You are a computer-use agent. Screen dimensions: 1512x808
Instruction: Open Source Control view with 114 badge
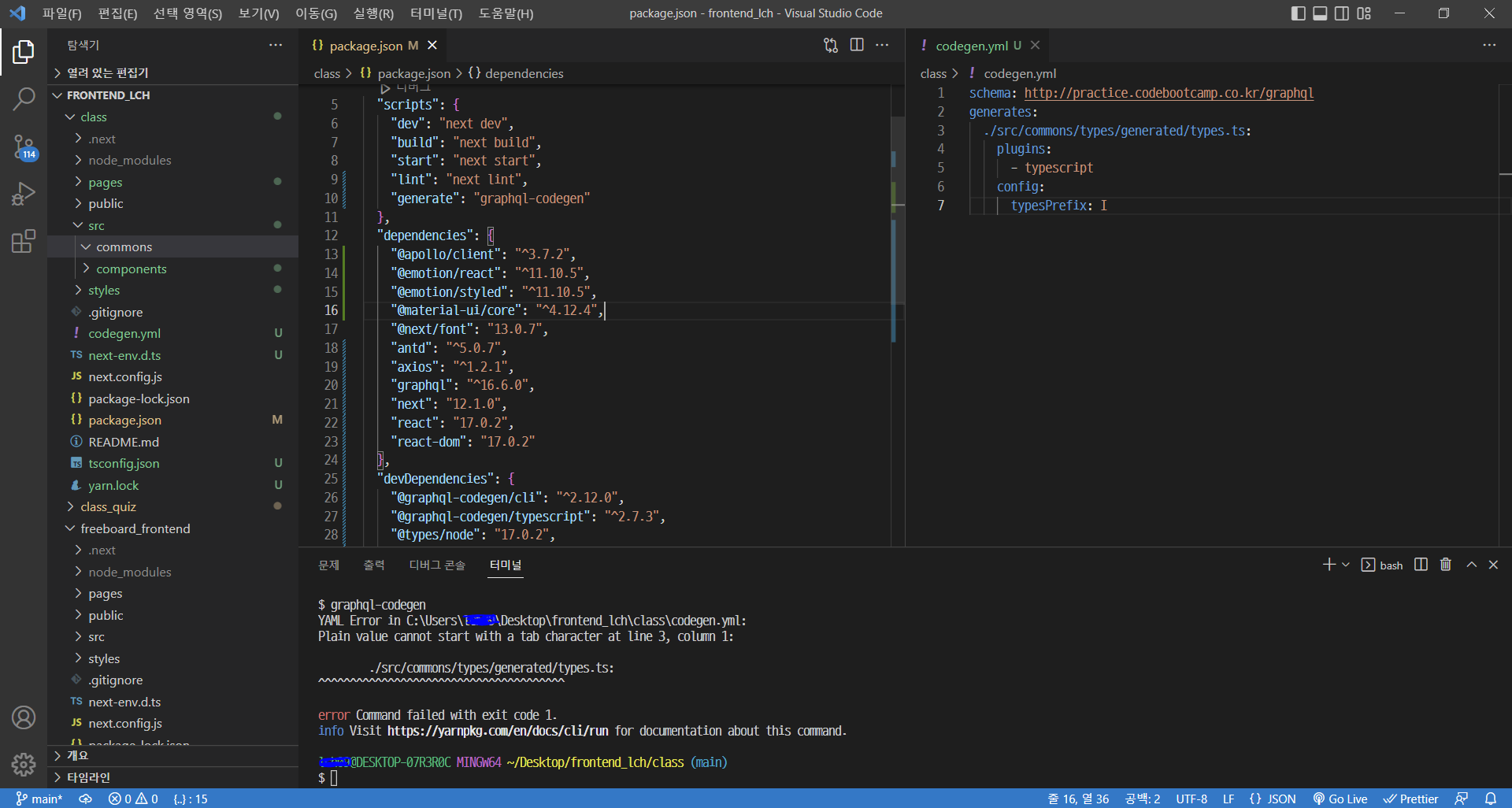(x=24, y=146)
